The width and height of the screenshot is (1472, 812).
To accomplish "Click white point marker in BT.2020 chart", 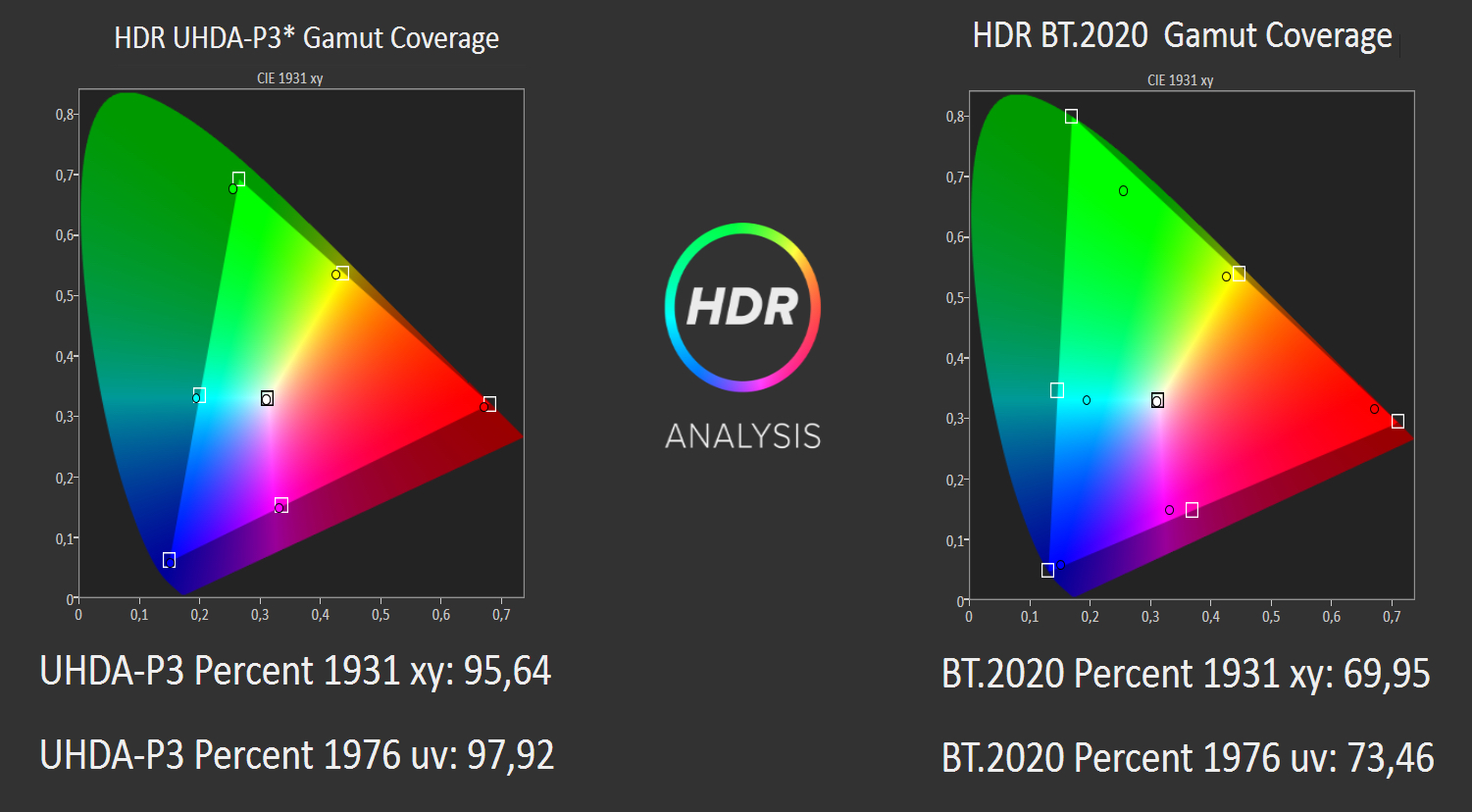I will [1157, 400].
